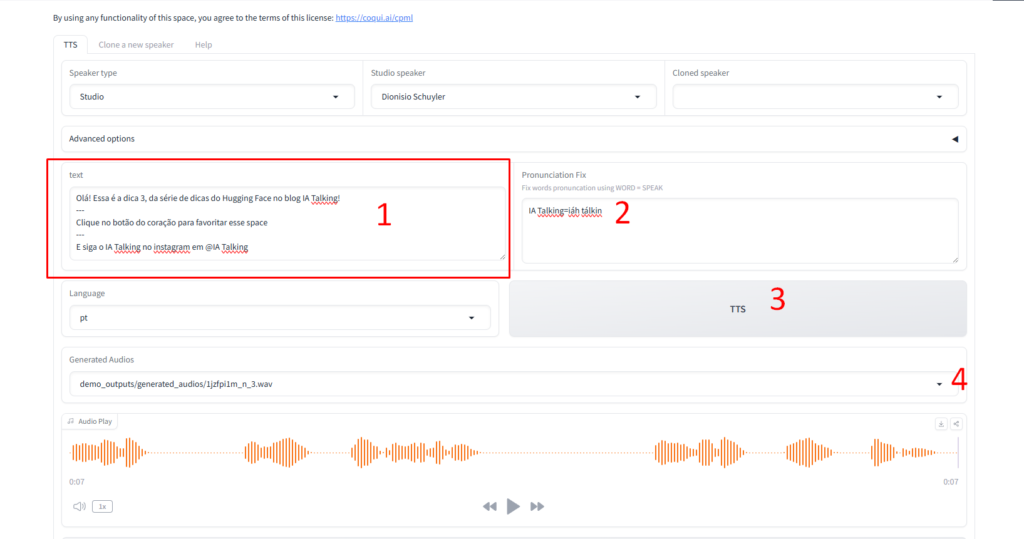This screenshot has width=1024, height=539.
Task: Click the volume speaker icon
Action: tap(79, 507)
